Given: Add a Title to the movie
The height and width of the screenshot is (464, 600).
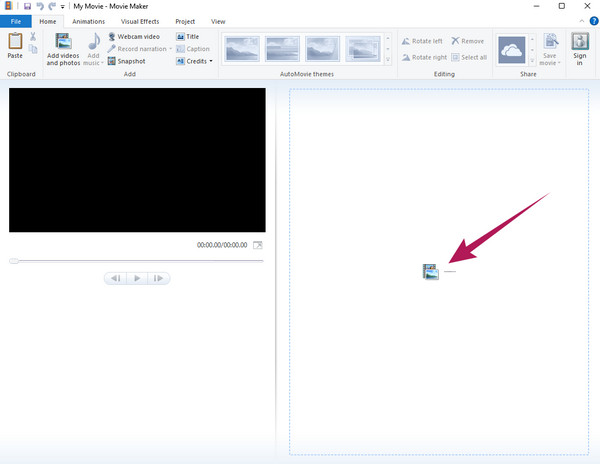Looking at the screenshot, I should click(188, 37).
